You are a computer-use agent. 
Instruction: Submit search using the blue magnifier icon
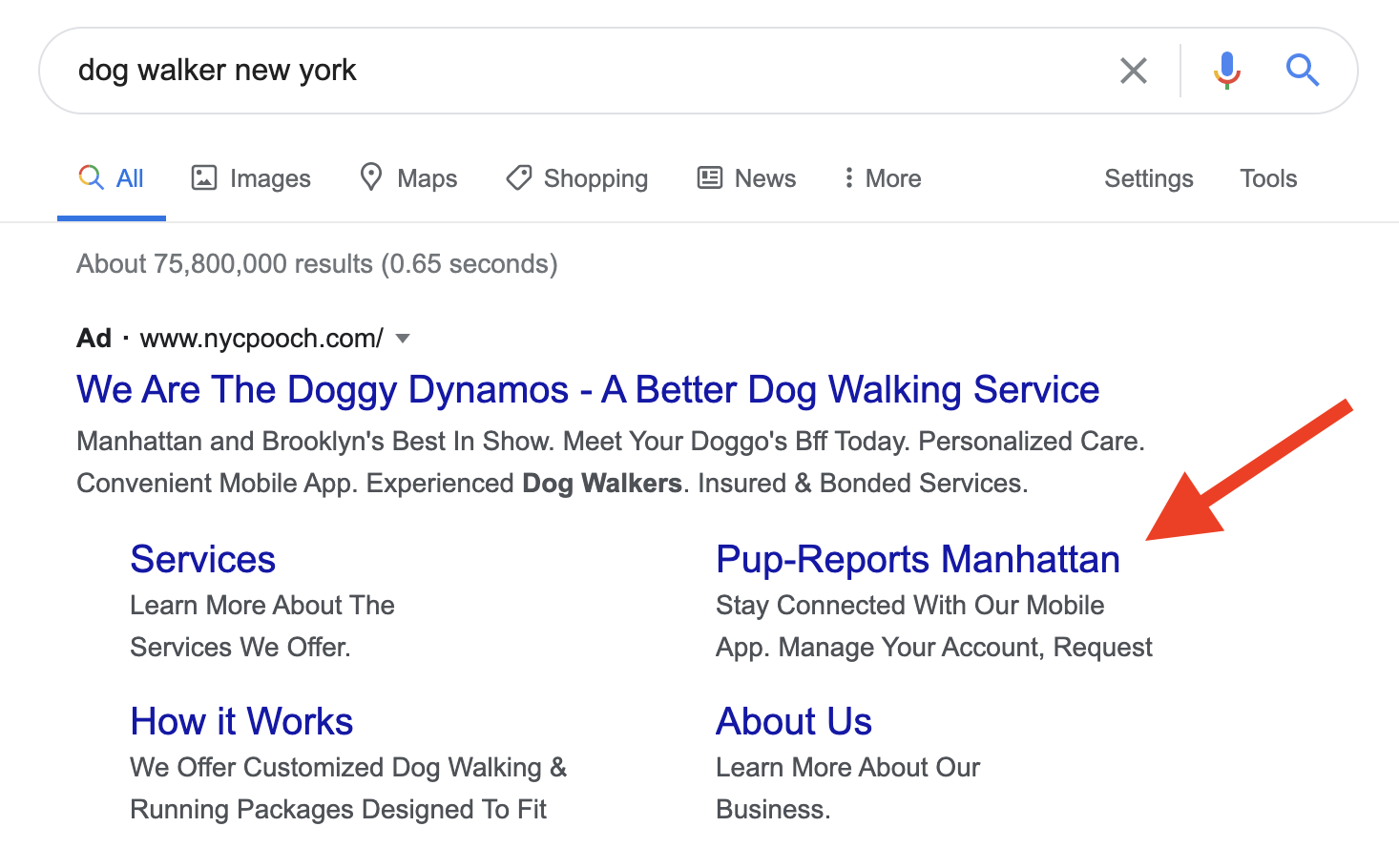pyautogui.click(x=1302, y=71)
